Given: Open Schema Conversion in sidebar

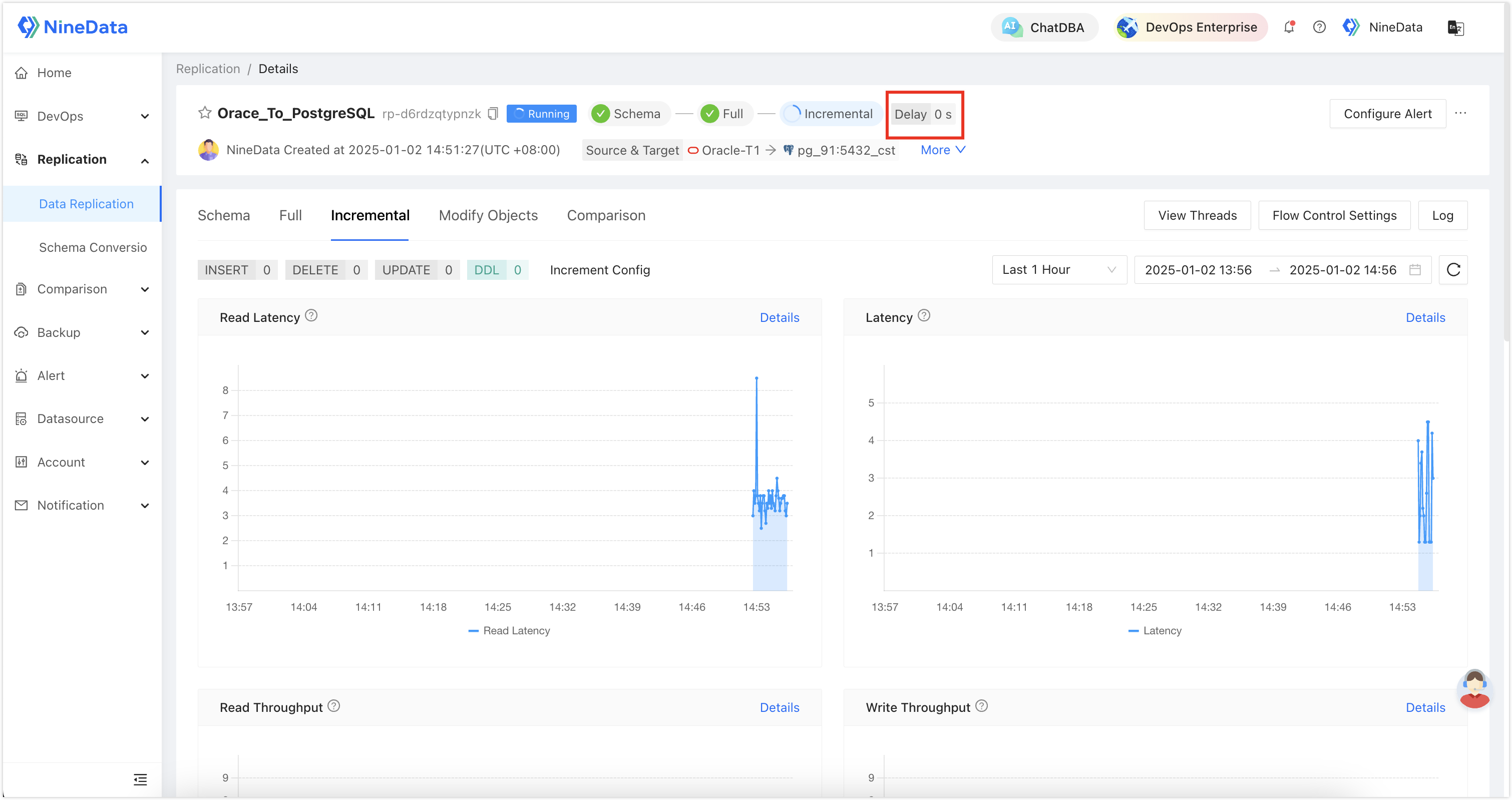Looking at the screenshot, I should (82, 247).
